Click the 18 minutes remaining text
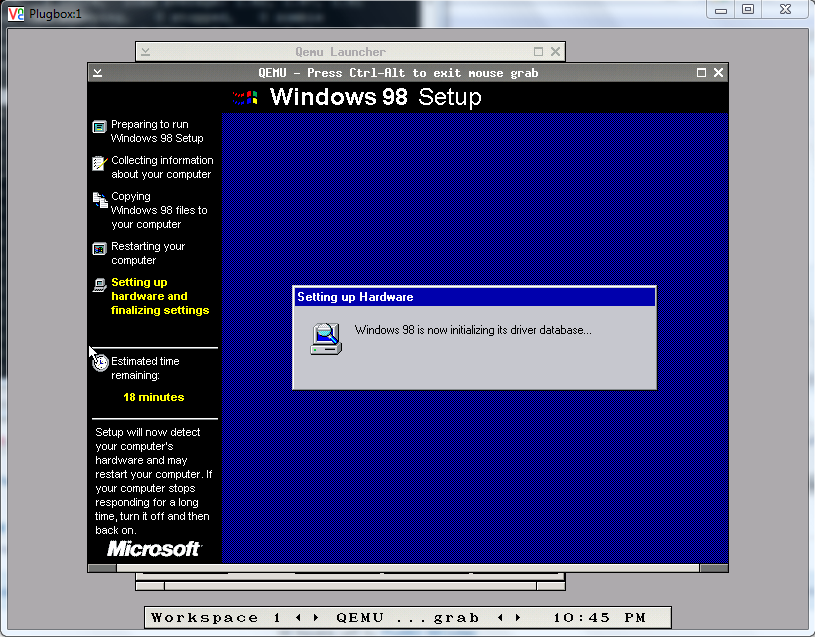815x637 pixels. [x=154, y=397]
